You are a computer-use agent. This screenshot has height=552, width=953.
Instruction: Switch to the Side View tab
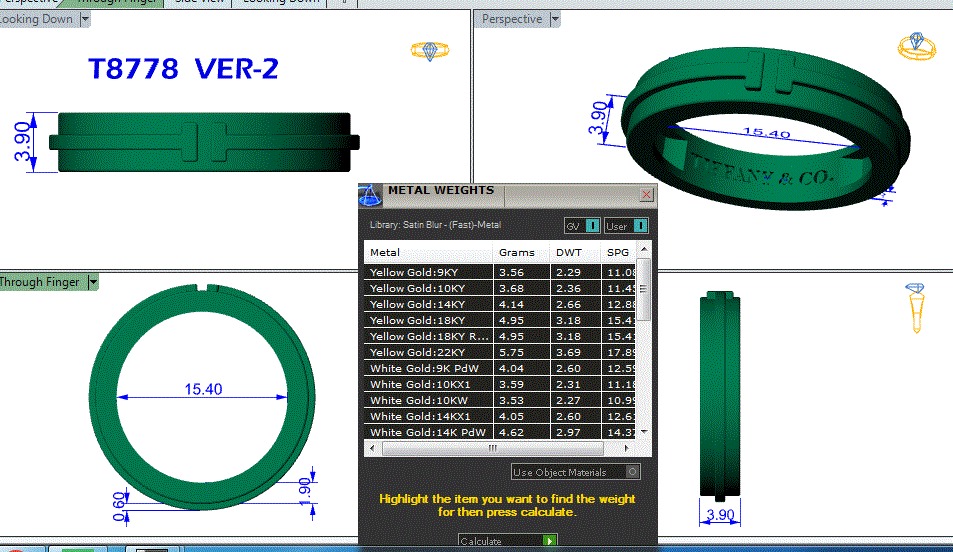[x=200, y=2]
